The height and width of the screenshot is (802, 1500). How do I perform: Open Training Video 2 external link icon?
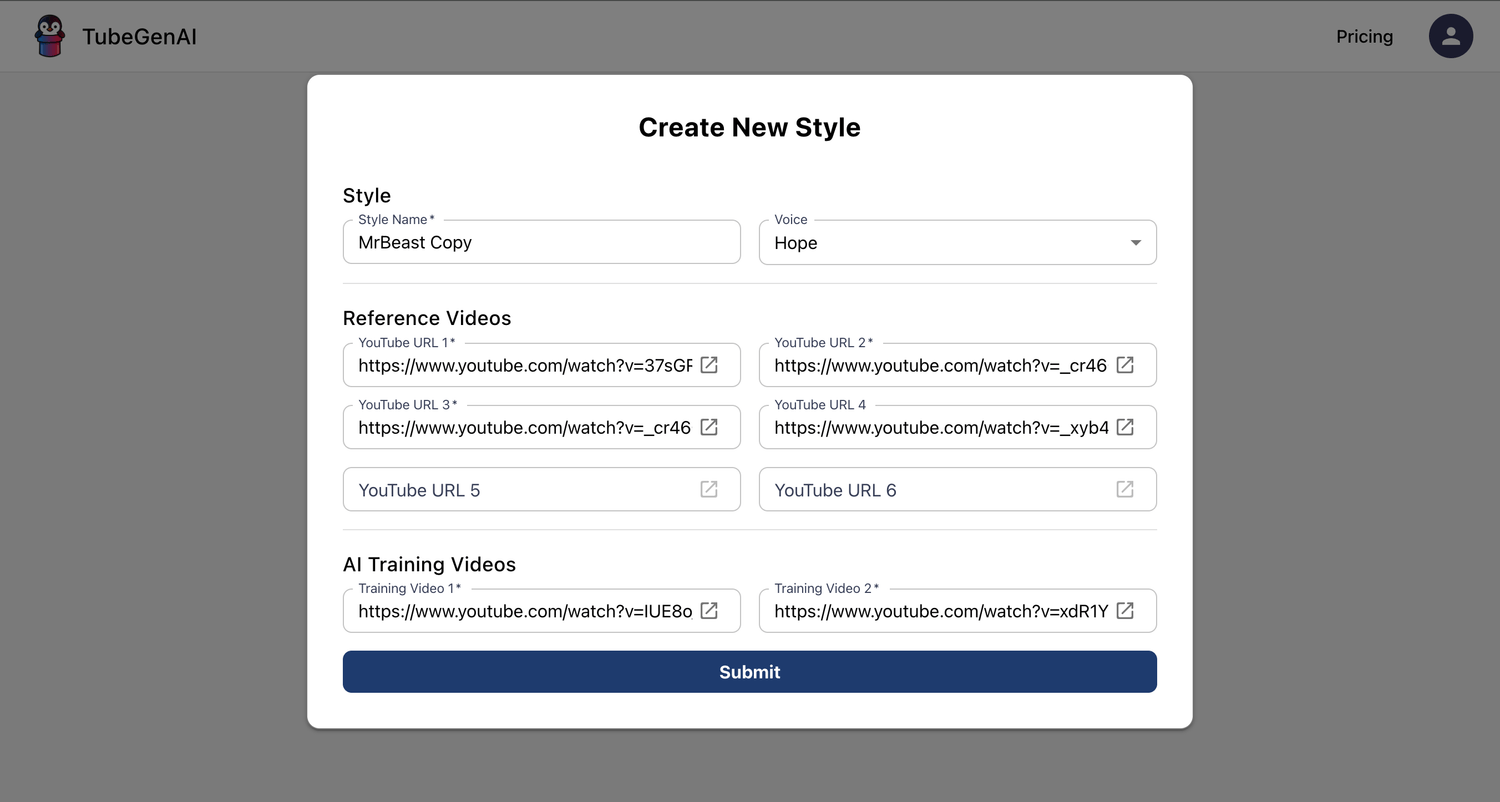click(x=1125, y=610)
